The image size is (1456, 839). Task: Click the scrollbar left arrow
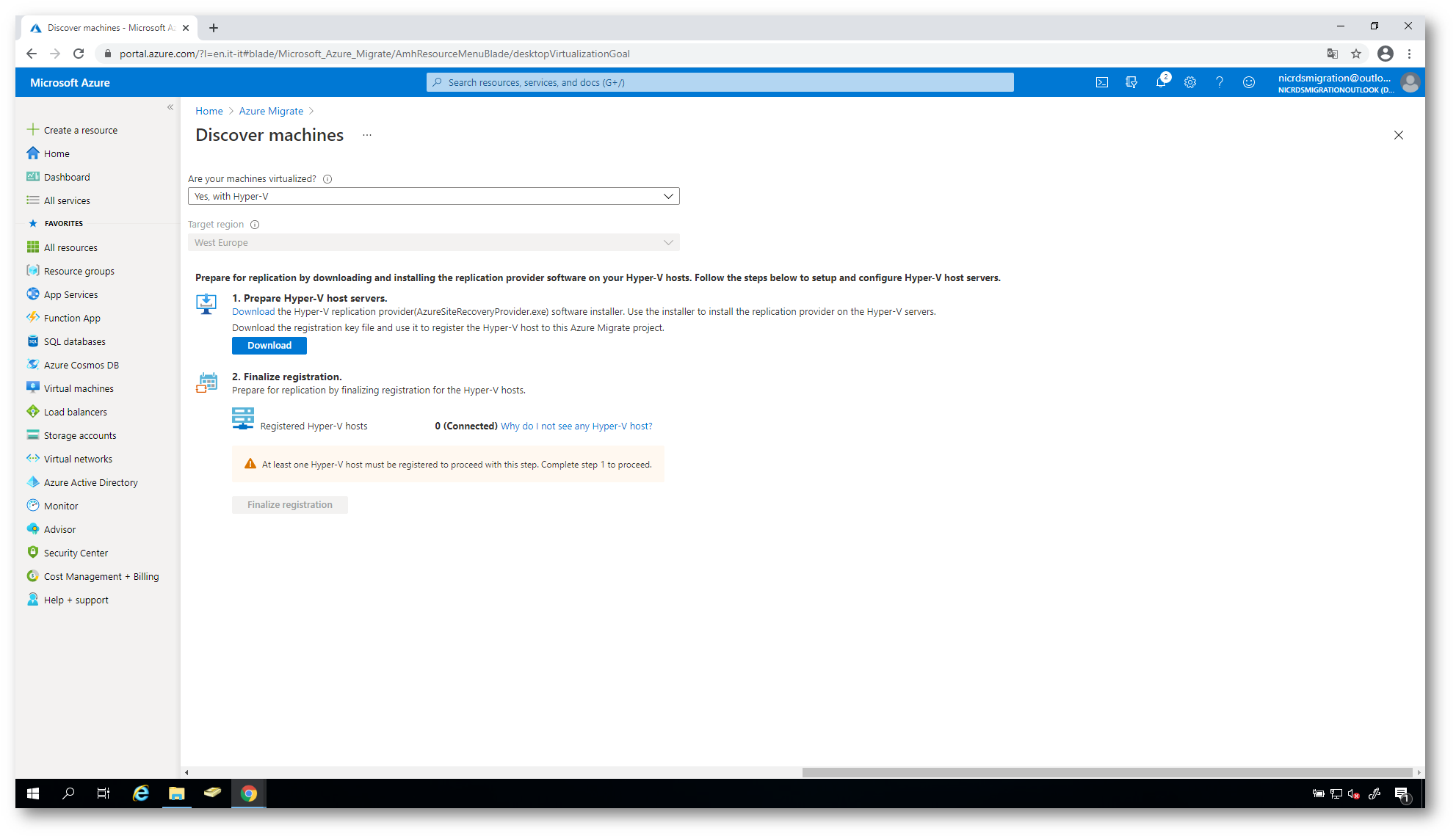click(186, 772)
